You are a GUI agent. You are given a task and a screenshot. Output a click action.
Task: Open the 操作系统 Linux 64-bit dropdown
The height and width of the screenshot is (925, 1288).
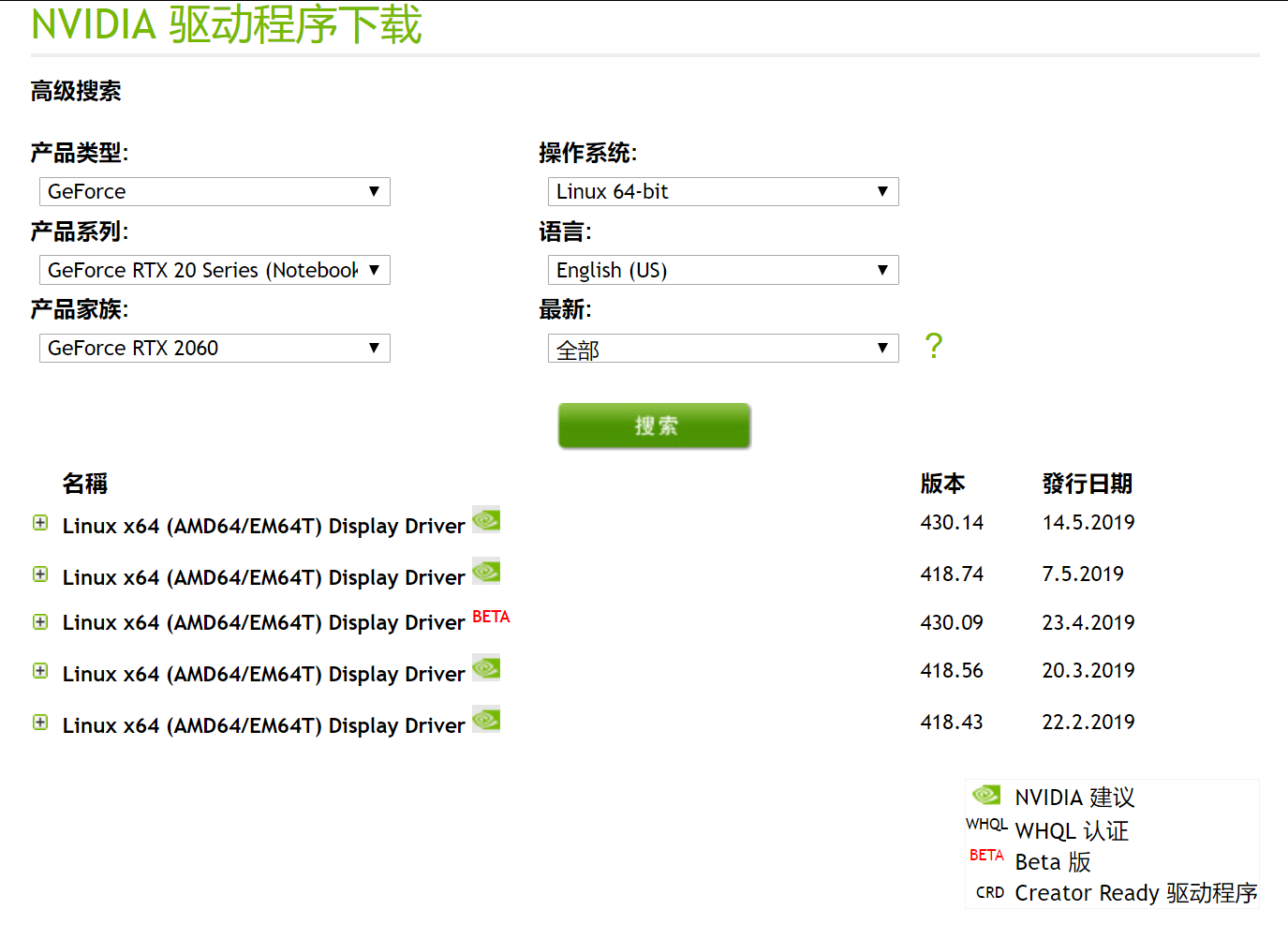point(723,192)
